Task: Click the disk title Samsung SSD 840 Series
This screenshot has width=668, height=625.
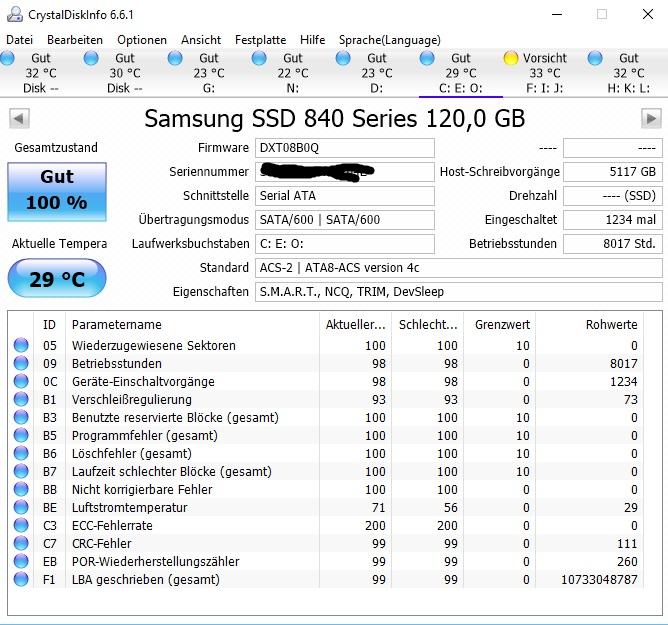Action: (334, 118)
